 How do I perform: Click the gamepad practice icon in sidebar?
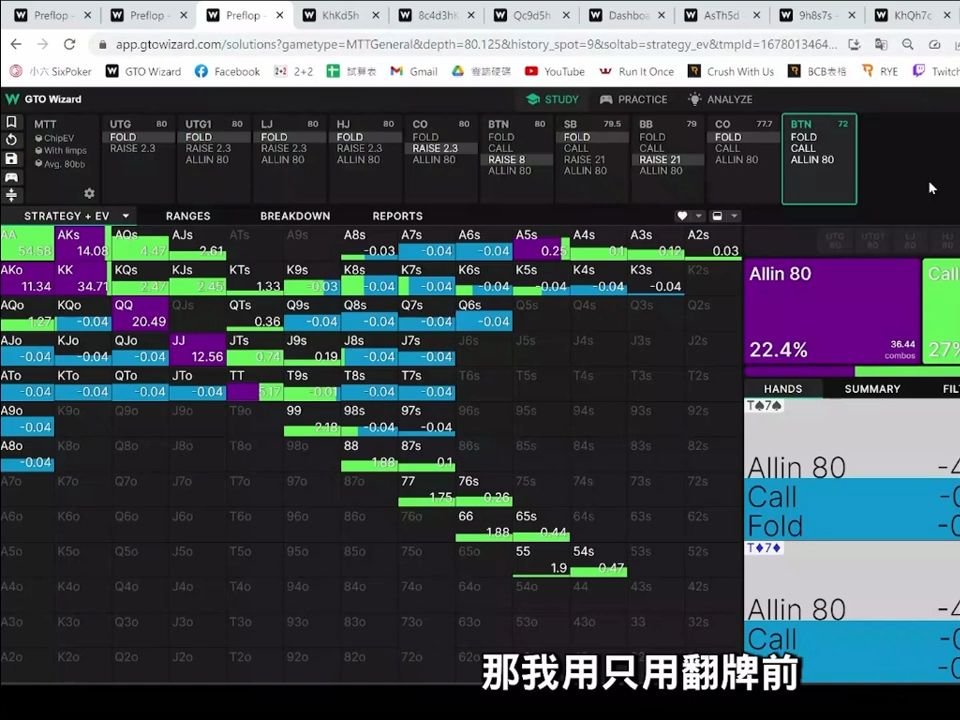click(11, 177)
